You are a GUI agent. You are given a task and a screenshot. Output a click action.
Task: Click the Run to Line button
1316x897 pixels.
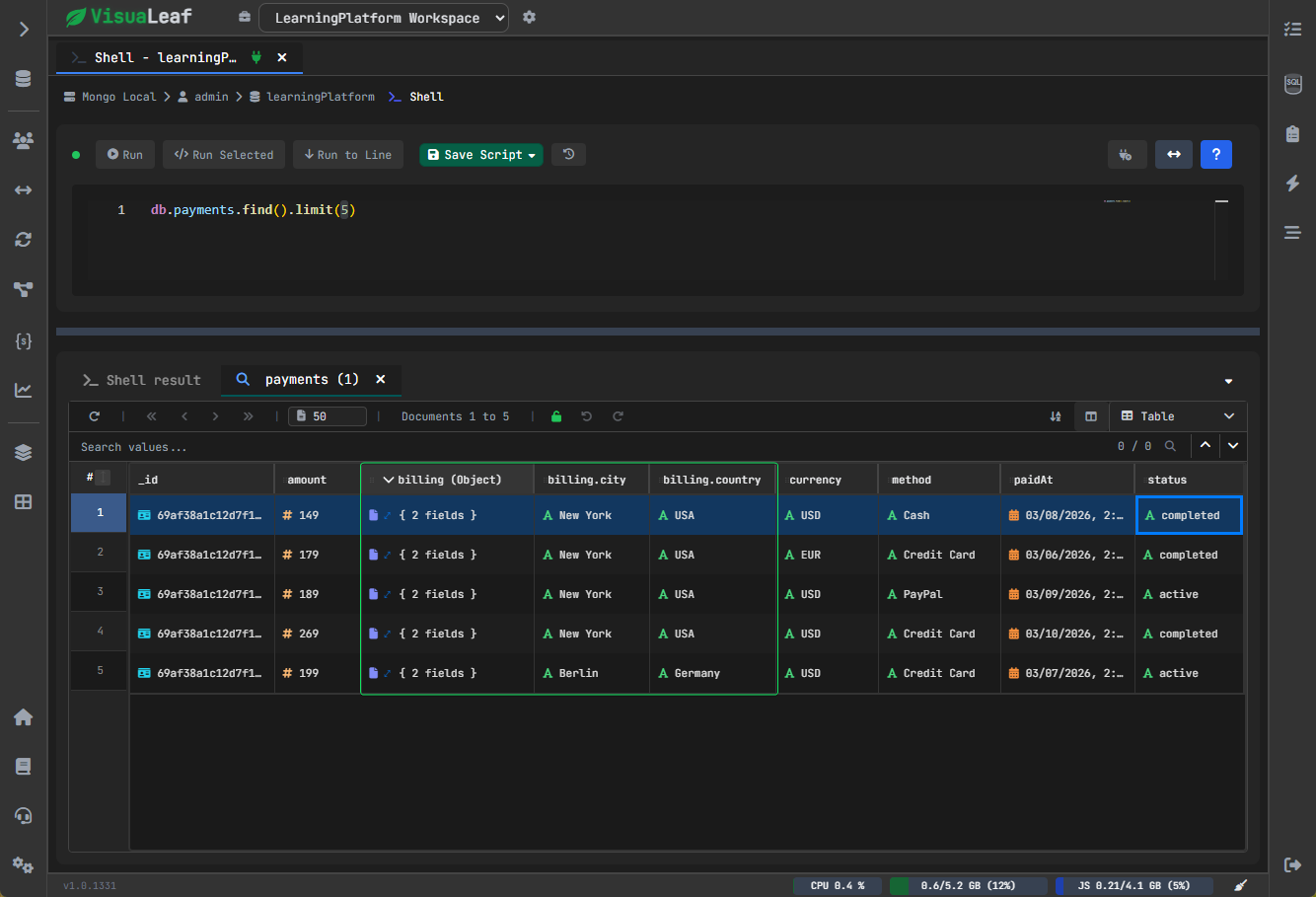(x=348, y=154)
